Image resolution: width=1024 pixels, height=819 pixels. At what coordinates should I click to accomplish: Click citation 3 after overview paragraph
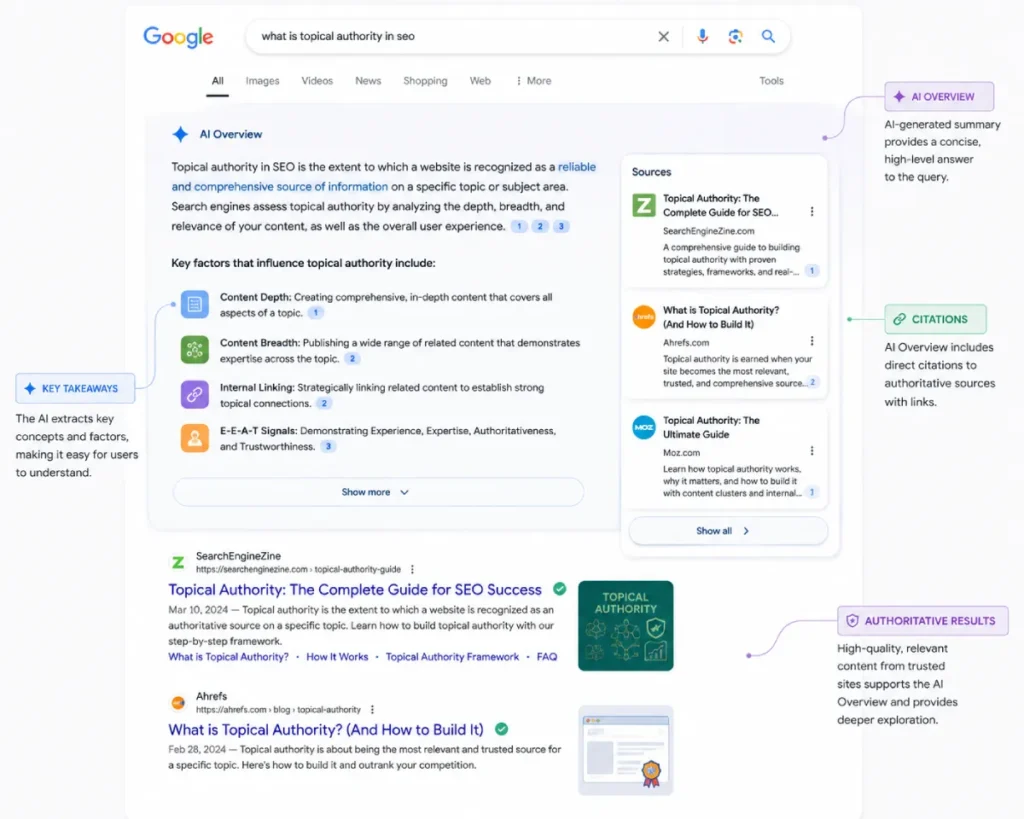pyautogui.click(x=561, y=227)
